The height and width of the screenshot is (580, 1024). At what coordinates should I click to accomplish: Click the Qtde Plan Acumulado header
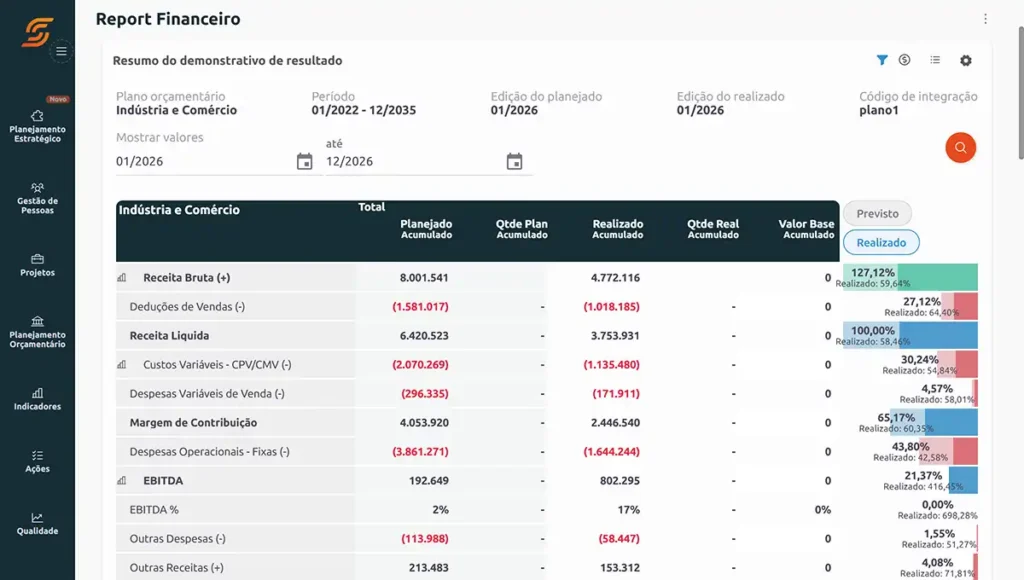pyautogui.click(x=522, y=229)
